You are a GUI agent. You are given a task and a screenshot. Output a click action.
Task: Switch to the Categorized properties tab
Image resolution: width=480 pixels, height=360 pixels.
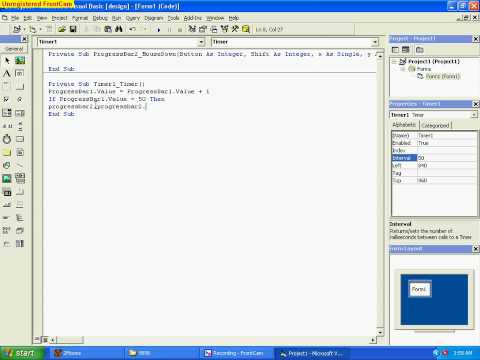click(x=435, y=125)
